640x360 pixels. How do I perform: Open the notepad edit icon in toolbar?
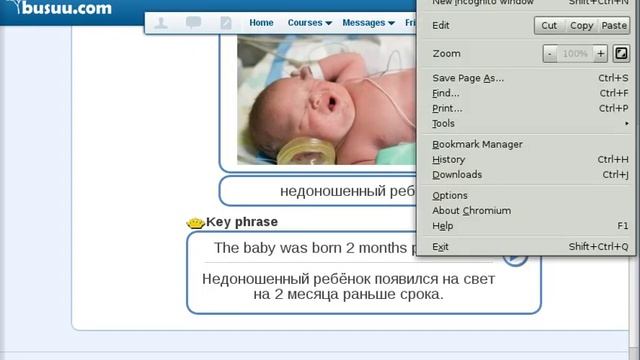(x=226, y=22)
